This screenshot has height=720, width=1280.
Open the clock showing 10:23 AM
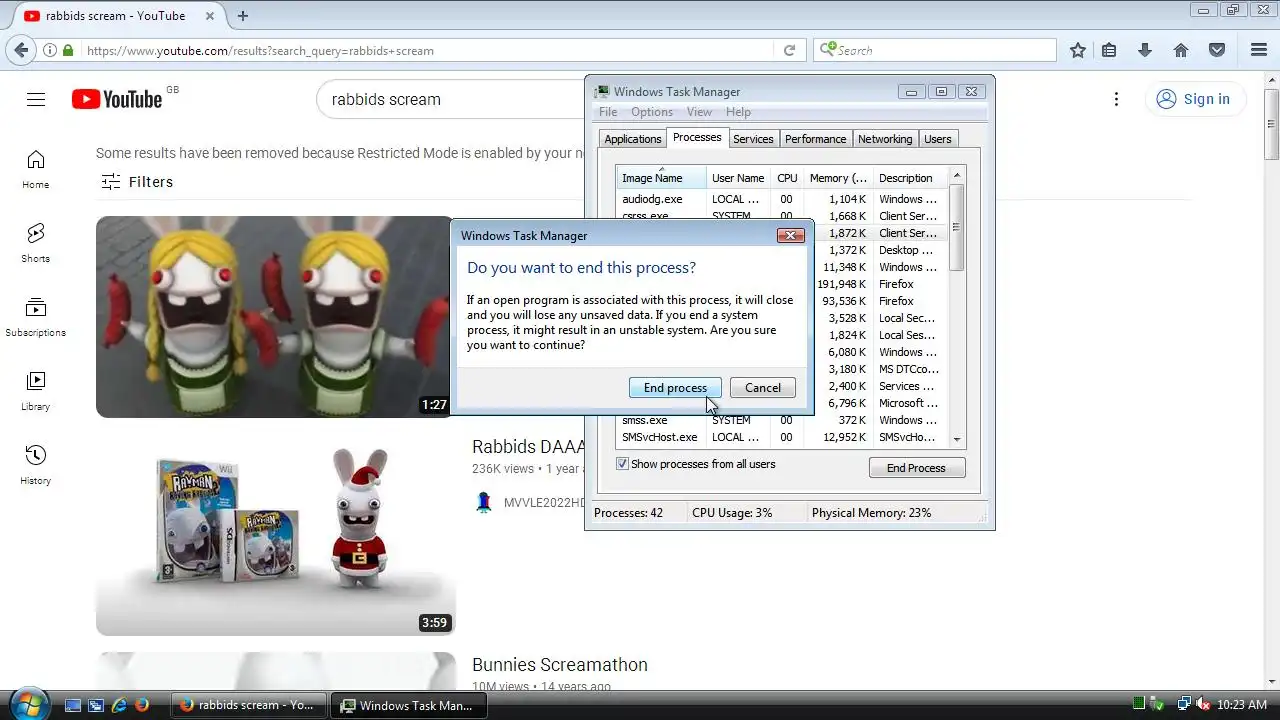coord(1242,705)
